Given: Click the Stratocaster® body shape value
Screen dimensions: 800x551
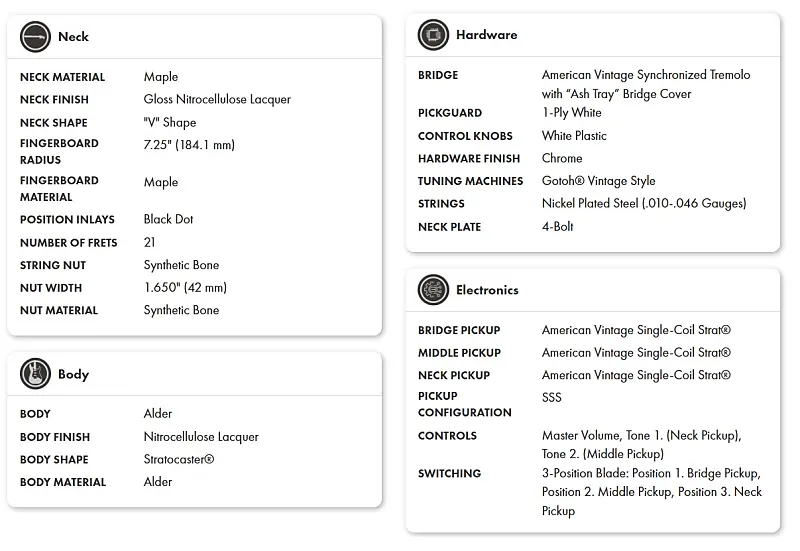Looking at the screenshot, I should 179,460.
